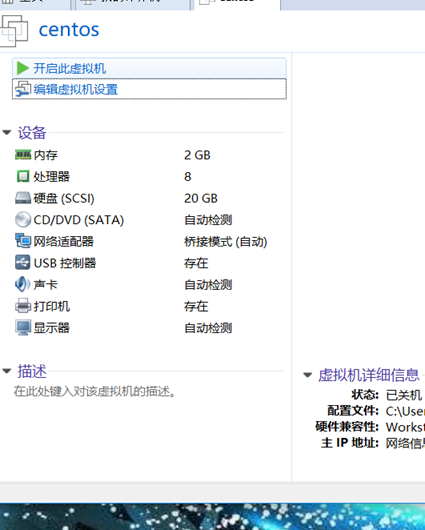The image size is (425, 530).
Task: Click the centos virtual machine icon in header
Action: tap(14, 31)
